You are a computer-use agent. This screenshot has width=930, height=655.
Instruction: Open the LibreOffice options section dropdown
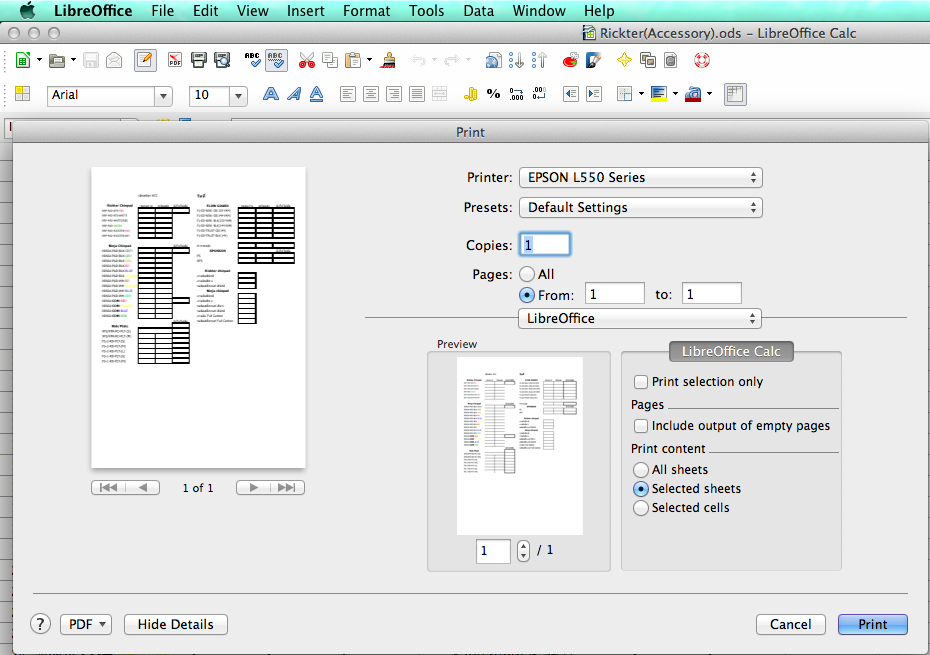click(x=640, y=319)
